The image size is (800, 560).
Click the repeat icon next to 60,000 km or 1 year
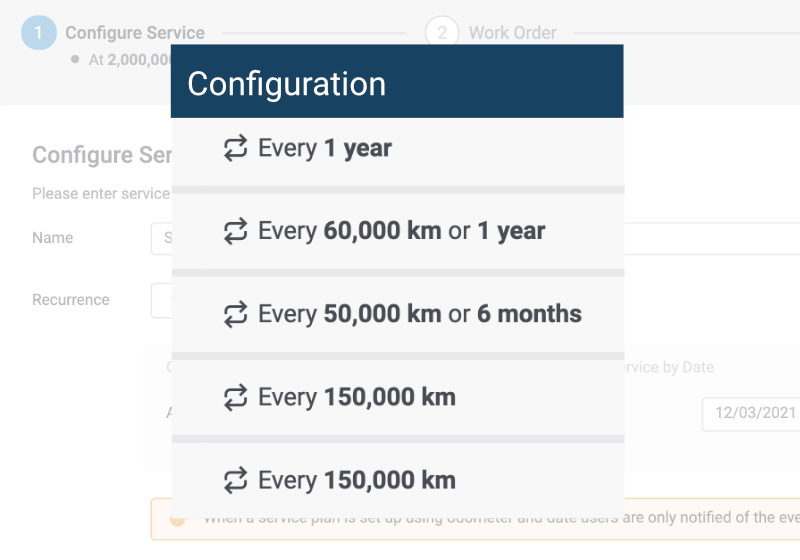(235, 231)
